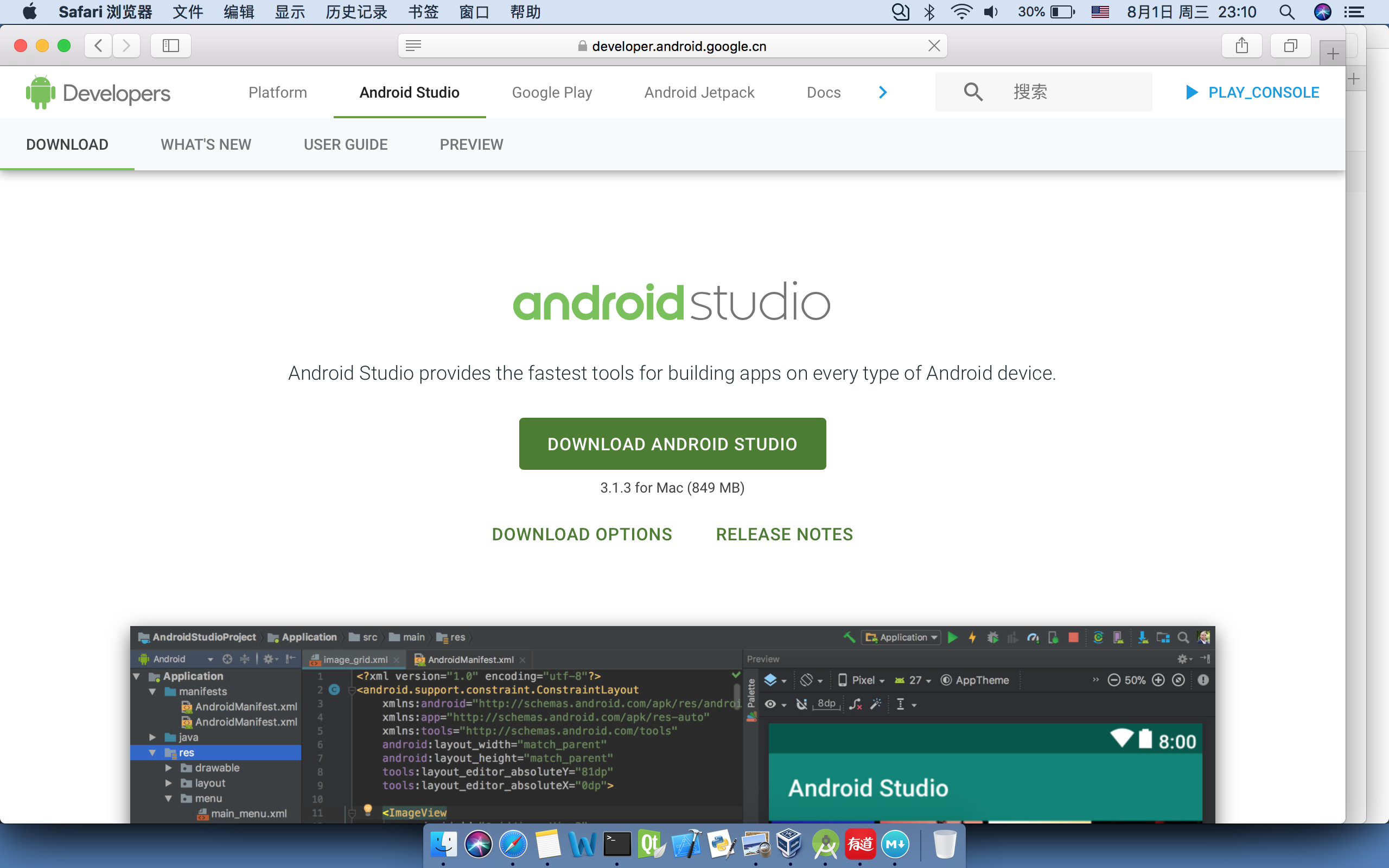
Task: Open the 显示 menu
Action: 290,12
